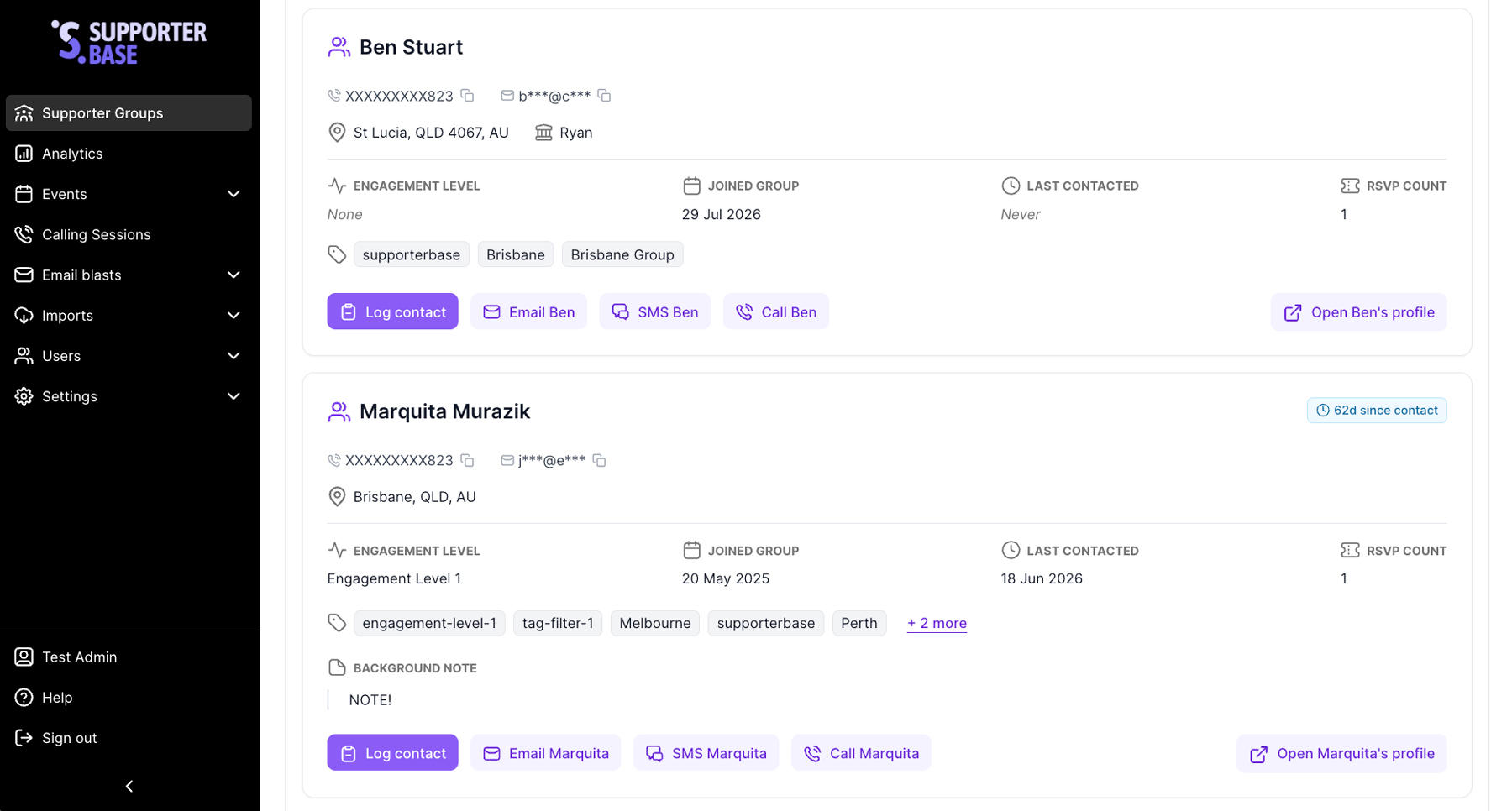This screenshot has width=1512, height=811.
Task: Expand the Users submenu chevron
Action: (x=234, y=356)
